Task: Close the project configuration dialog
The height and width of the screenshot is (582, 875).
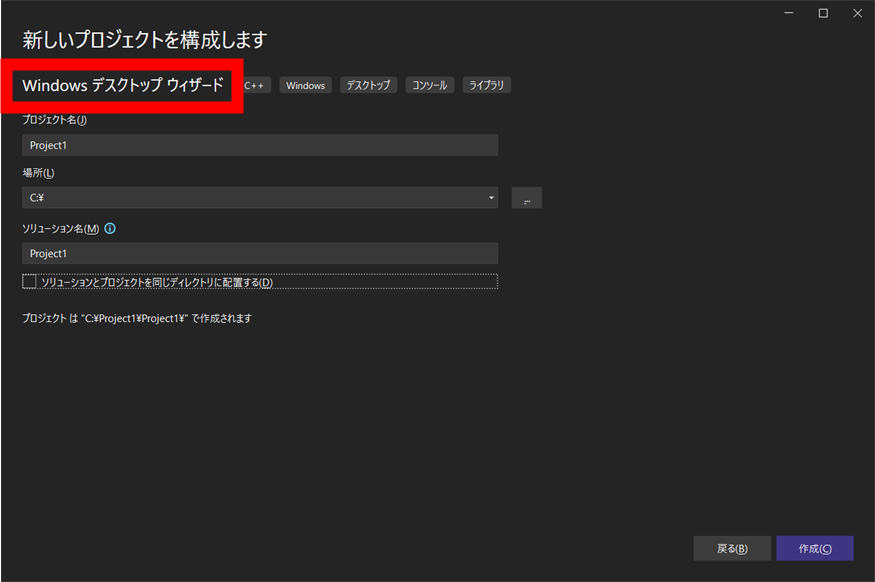Action: [855, 13]
